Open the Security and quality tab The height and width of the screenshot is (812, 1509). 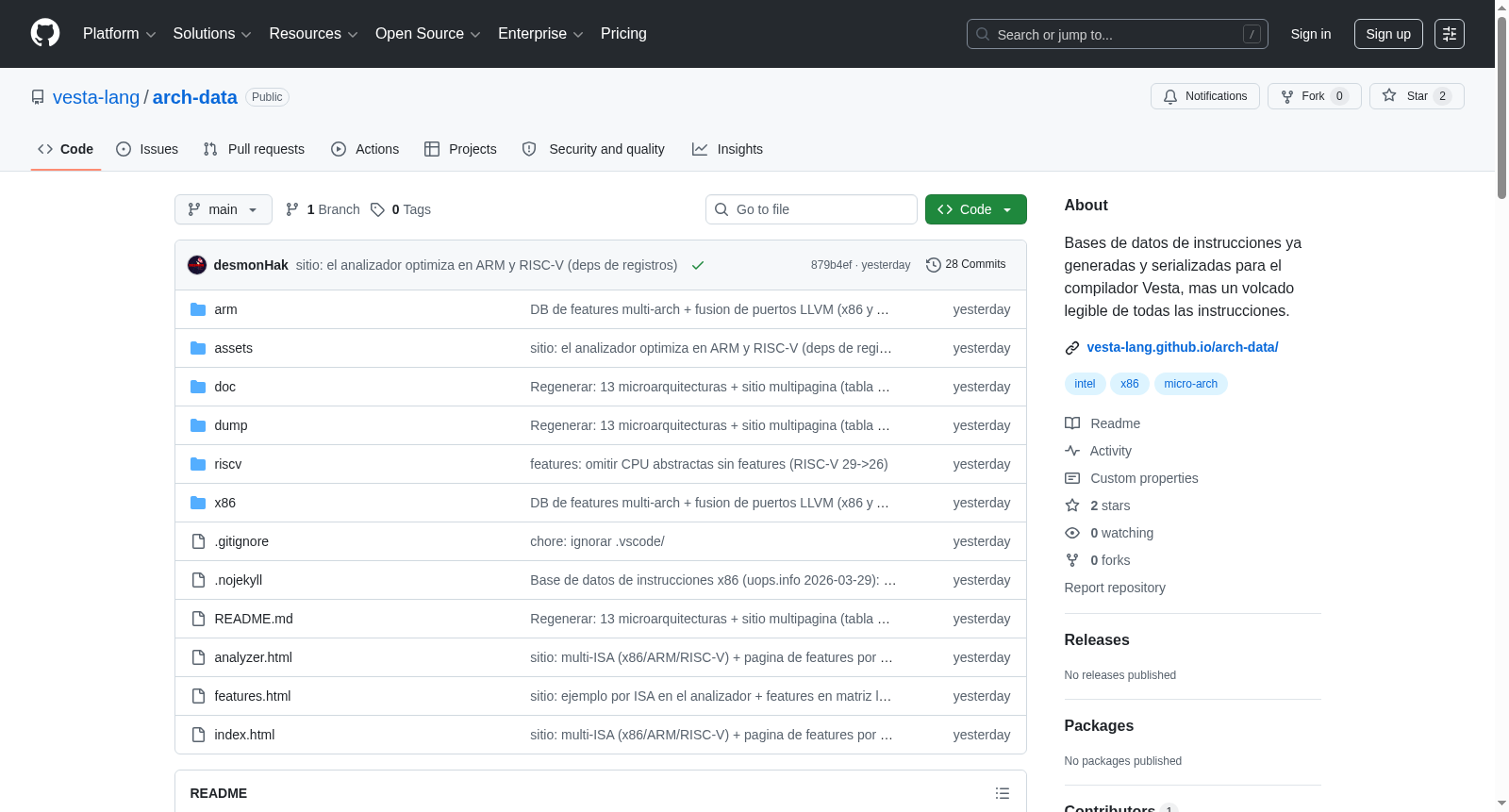[x=593, y=149]
